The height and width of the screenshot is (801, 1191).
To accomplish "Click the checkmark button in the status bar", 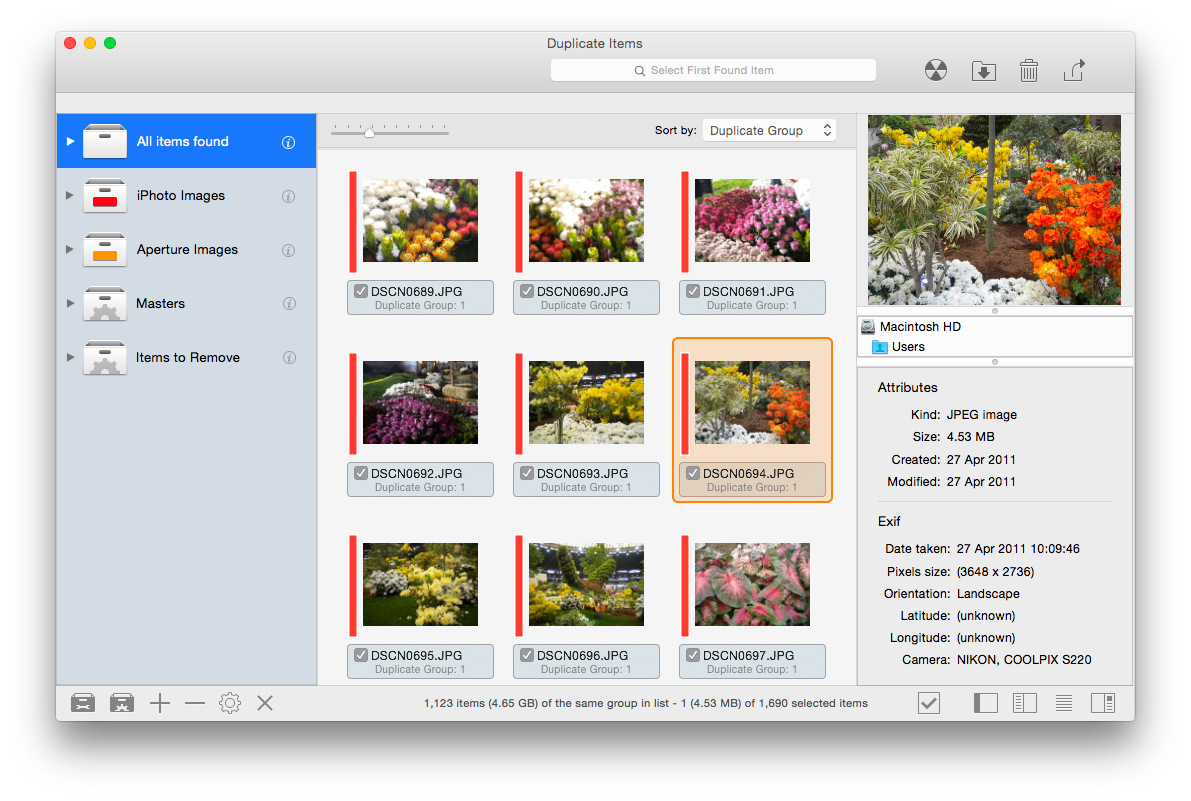I will (929, 703).
